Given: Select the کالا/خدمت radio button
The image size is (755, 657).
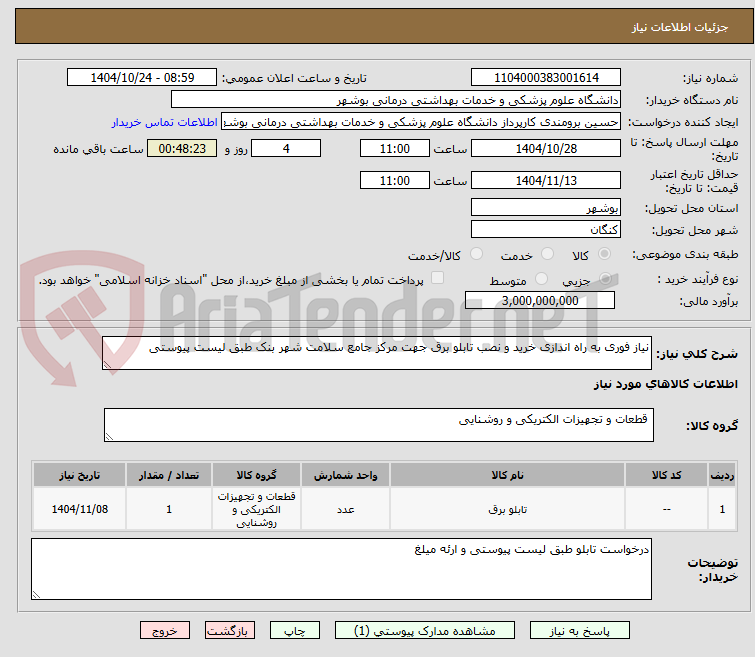Looking at the screenshot, I should (x=476, y=254).
